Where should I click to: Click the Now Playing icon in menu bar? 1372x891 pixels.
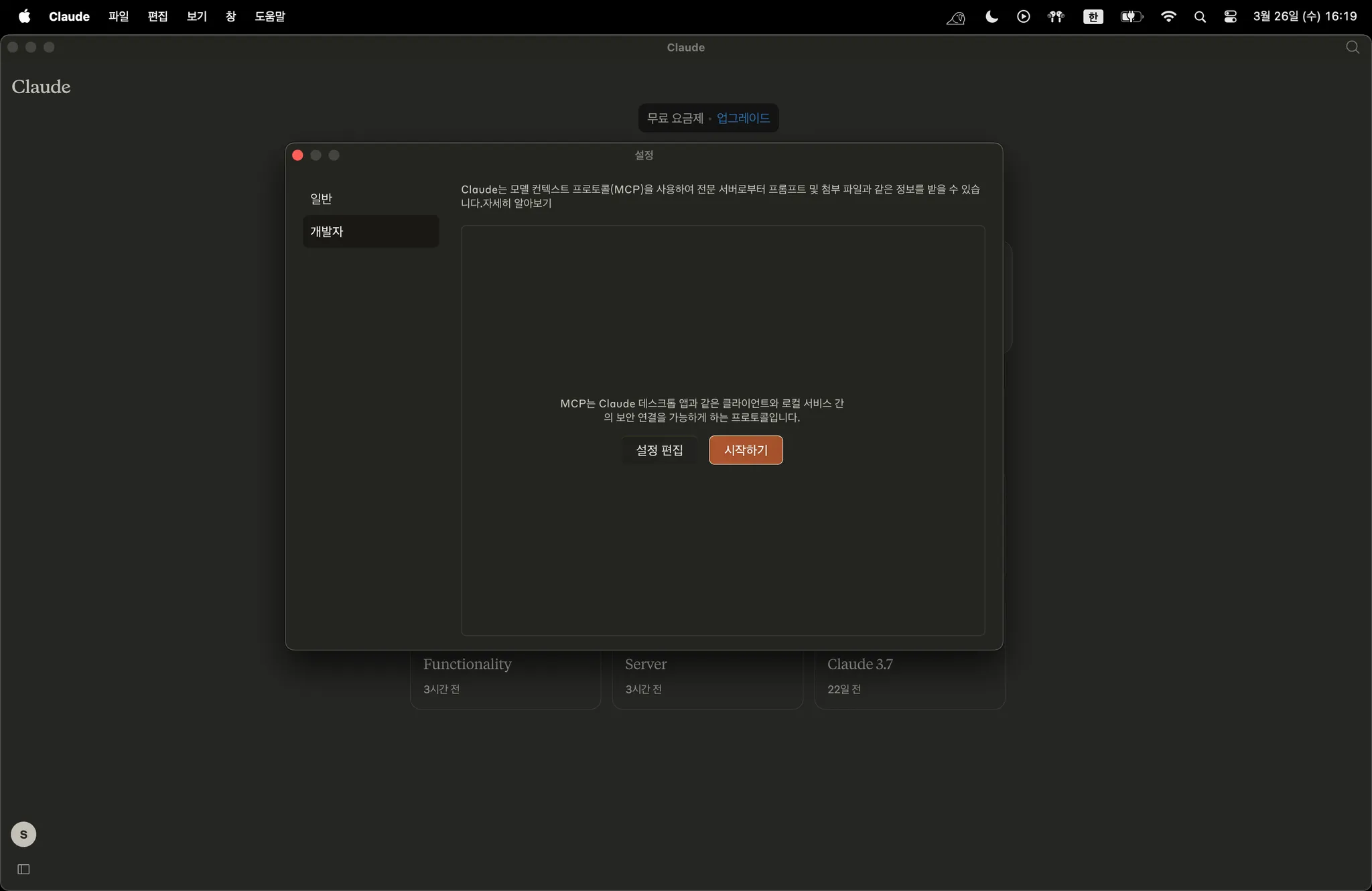(1024, 17)
